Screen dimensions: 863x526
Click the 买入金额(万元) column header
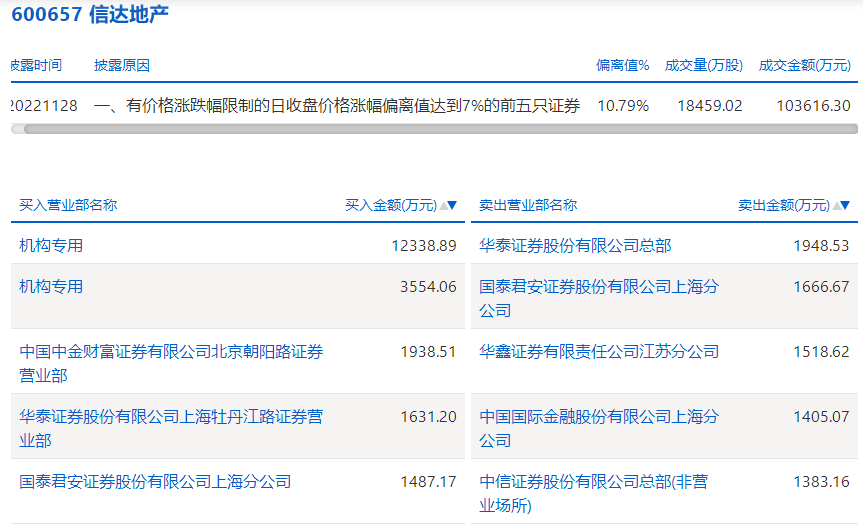[391, 205]
